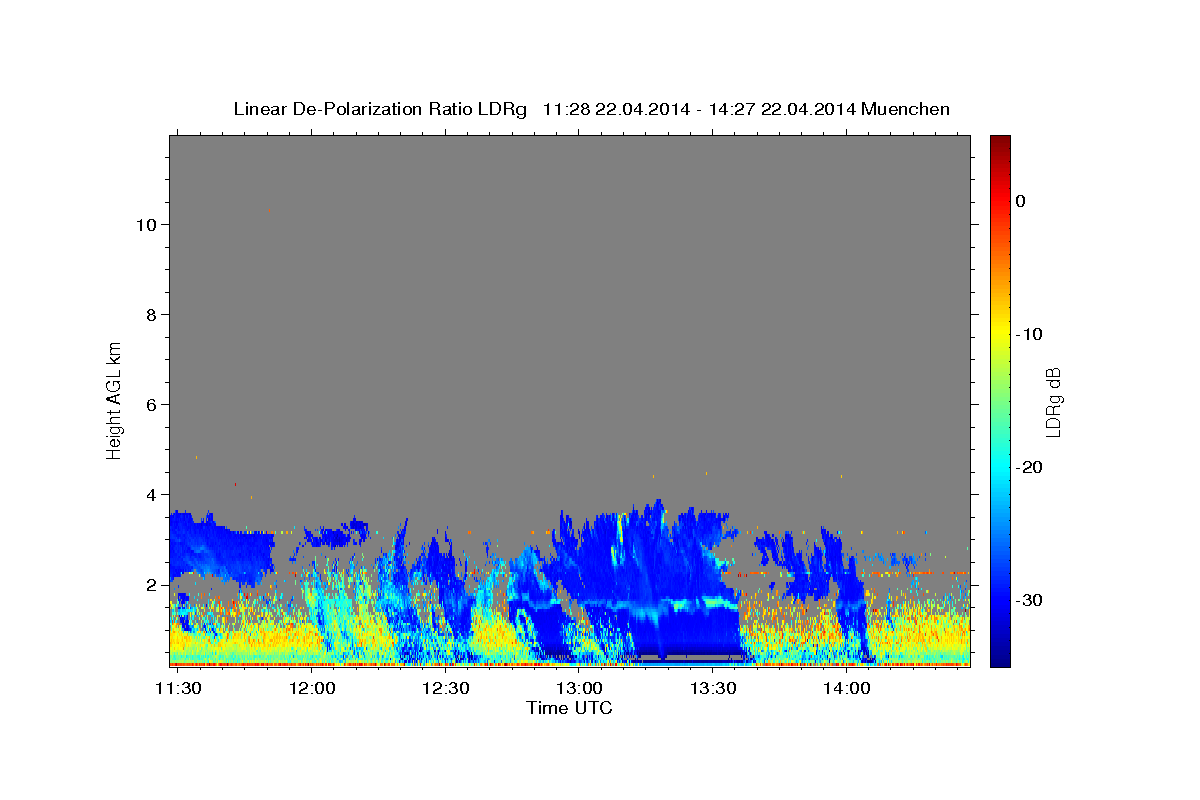Click the dark blue bottom of colorbar
This screenshot has height=800, width=1200.
pos(1000,658)
